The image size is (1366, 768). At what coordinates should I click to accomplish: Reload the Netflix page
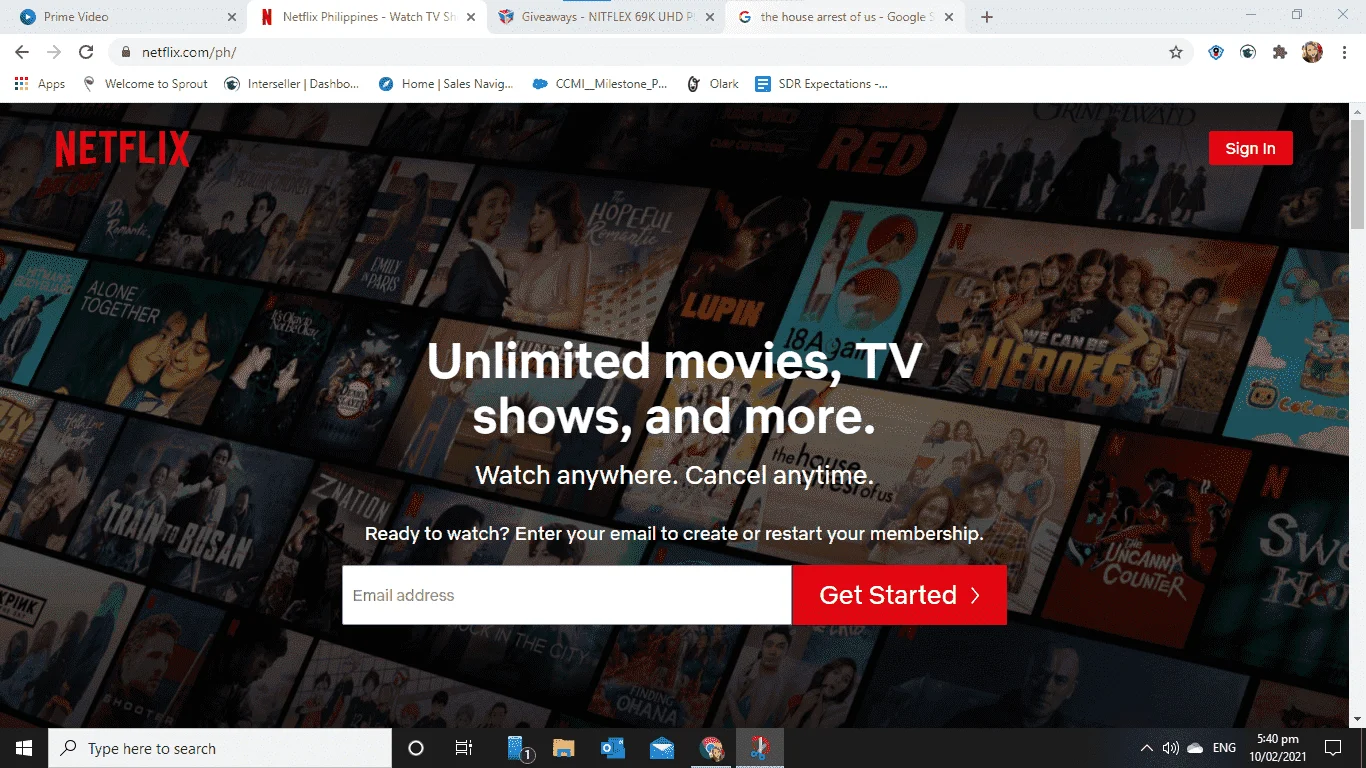pyautogui.click(x=86, y=52)
